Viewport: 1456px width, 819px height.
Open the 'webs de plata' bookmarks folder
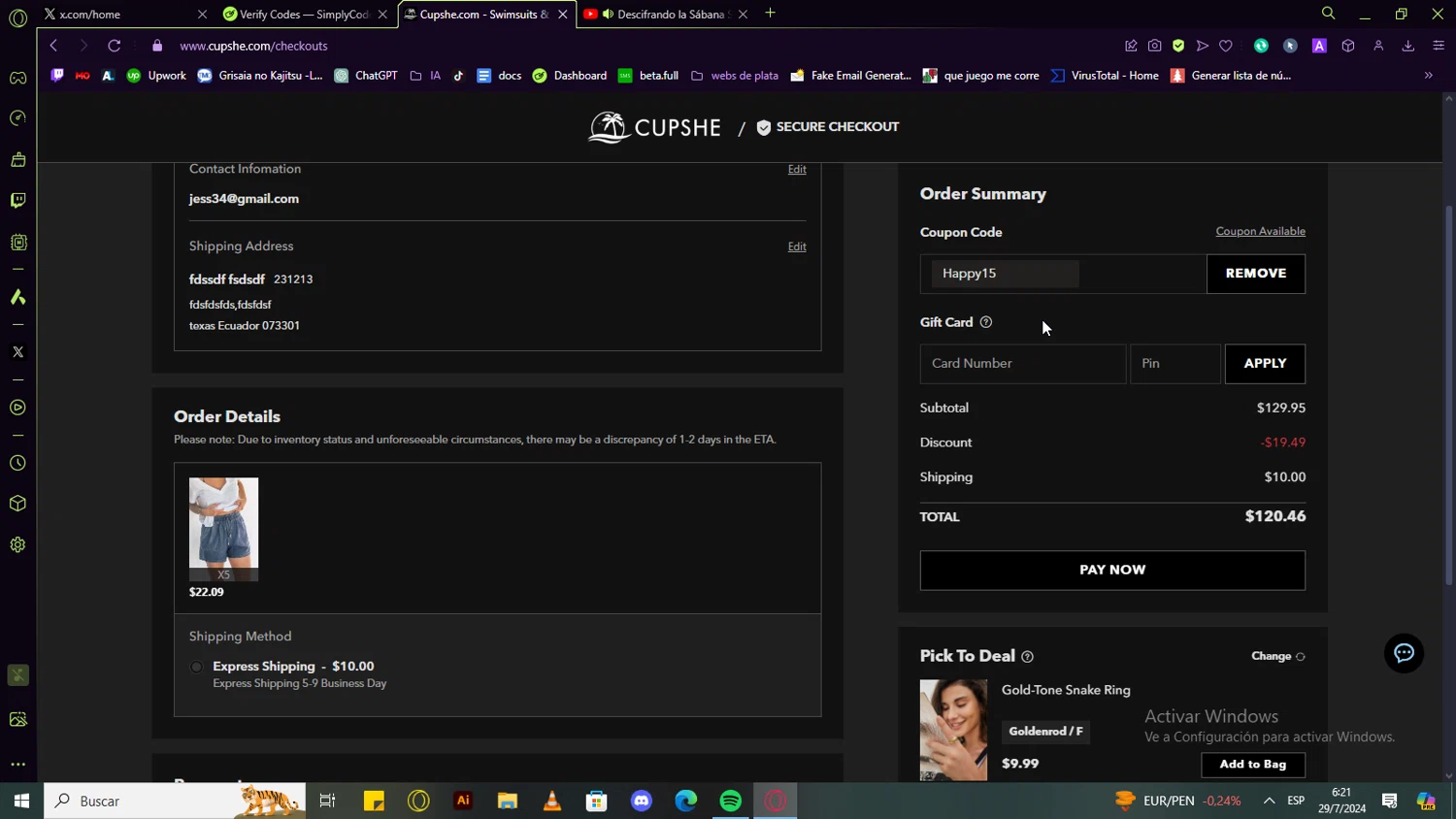click(x=734, y=76)
